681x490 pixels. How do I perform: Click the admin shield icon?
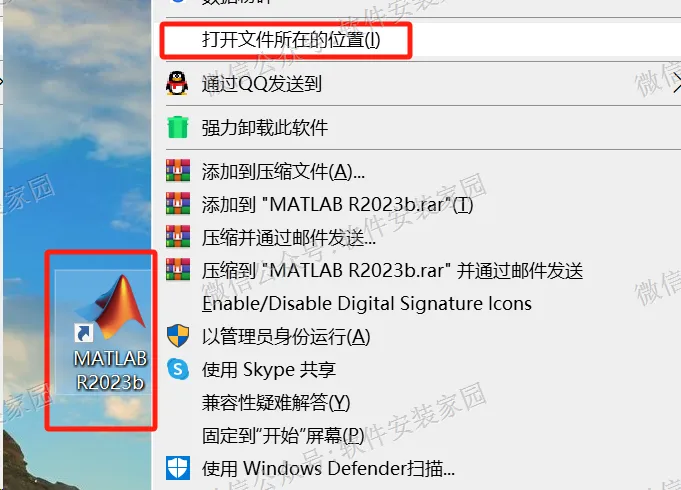tap(178, 336)
